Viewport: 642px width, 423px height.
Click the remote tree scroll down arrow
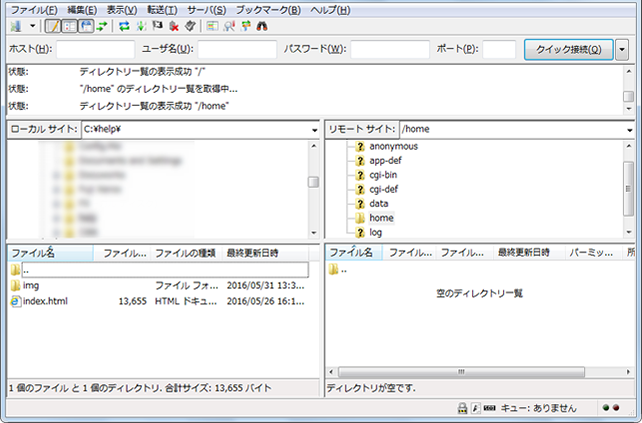point(628,232)
